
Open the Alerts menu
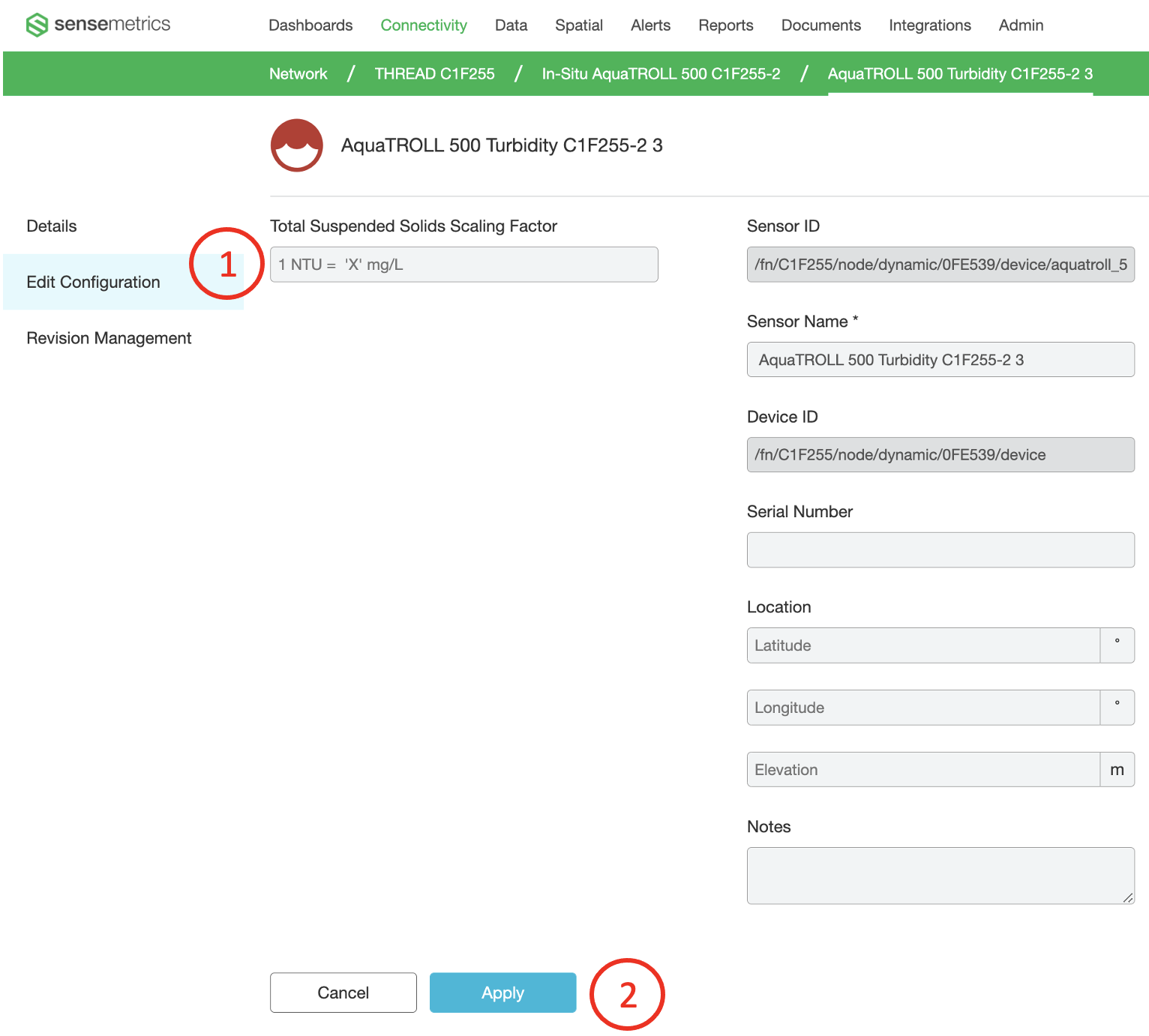[x=651, y=25]
